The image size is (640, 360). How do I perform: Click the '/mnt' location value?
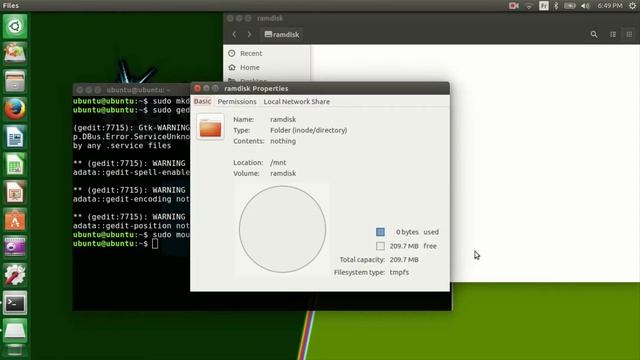(x=278, y=162)
